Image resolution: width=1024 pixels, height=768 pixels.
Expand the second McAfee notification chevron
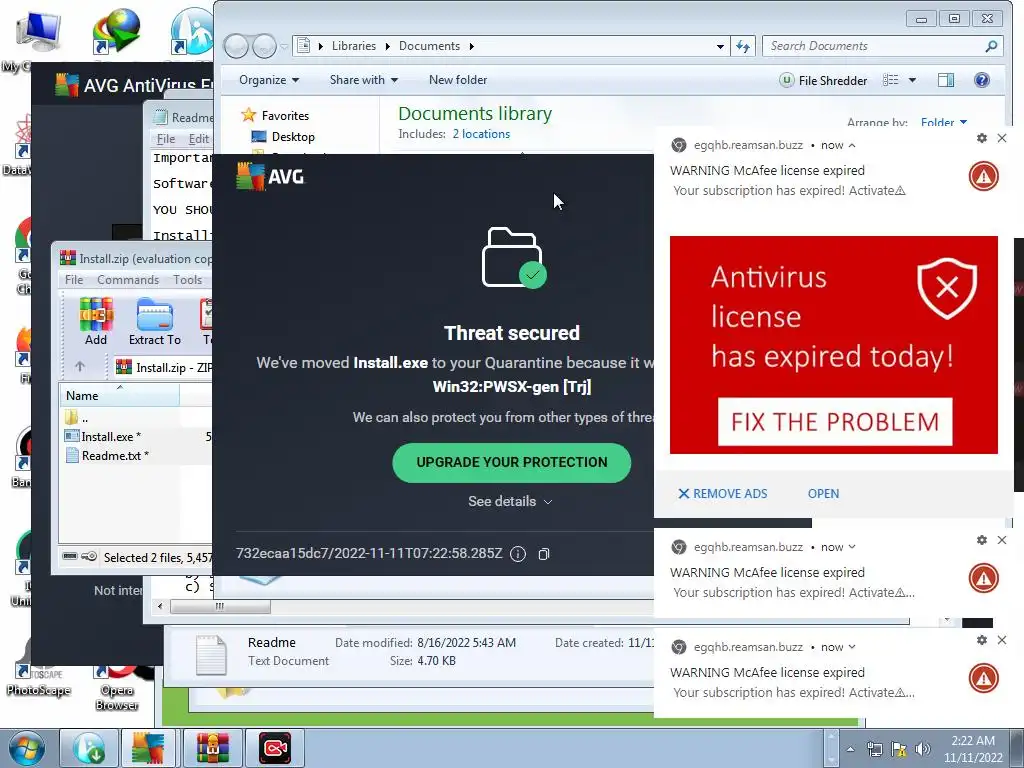point(852,547)
